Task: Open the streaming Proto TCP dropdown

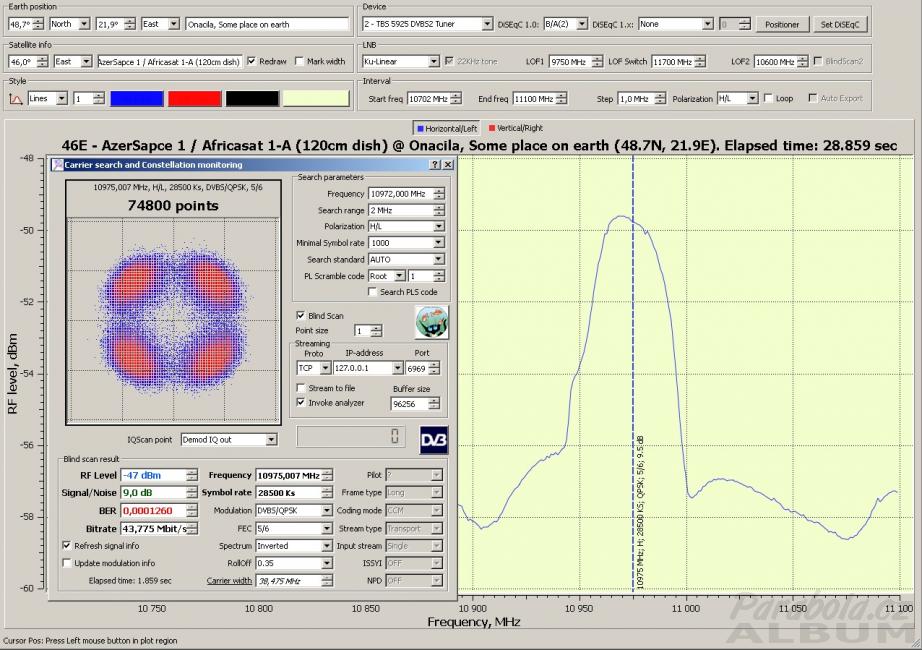Action: [325, 368]
